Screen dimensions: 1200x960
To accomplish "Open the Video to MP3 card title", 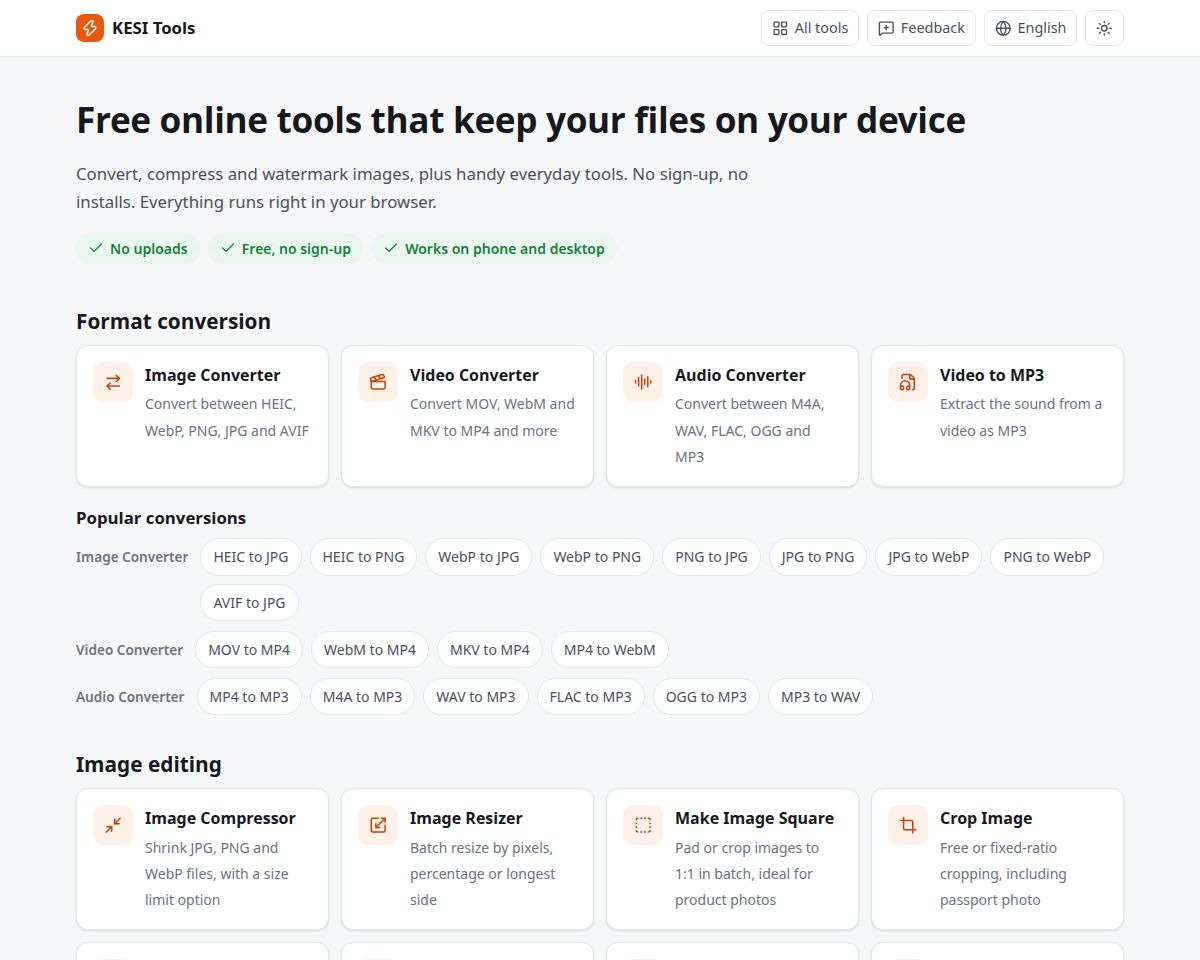I will pos(992,375).
